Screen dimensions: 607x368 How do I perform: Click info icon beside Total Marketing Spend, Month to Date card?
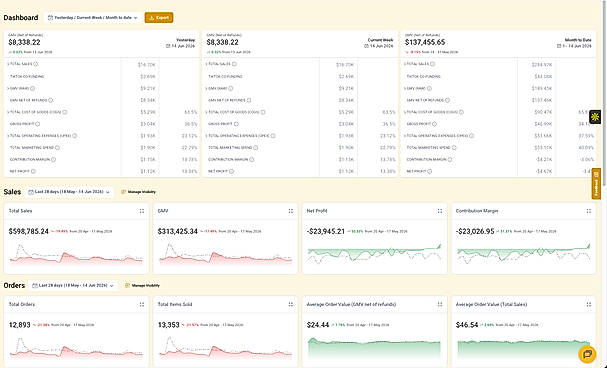click(x=454, y=147)
